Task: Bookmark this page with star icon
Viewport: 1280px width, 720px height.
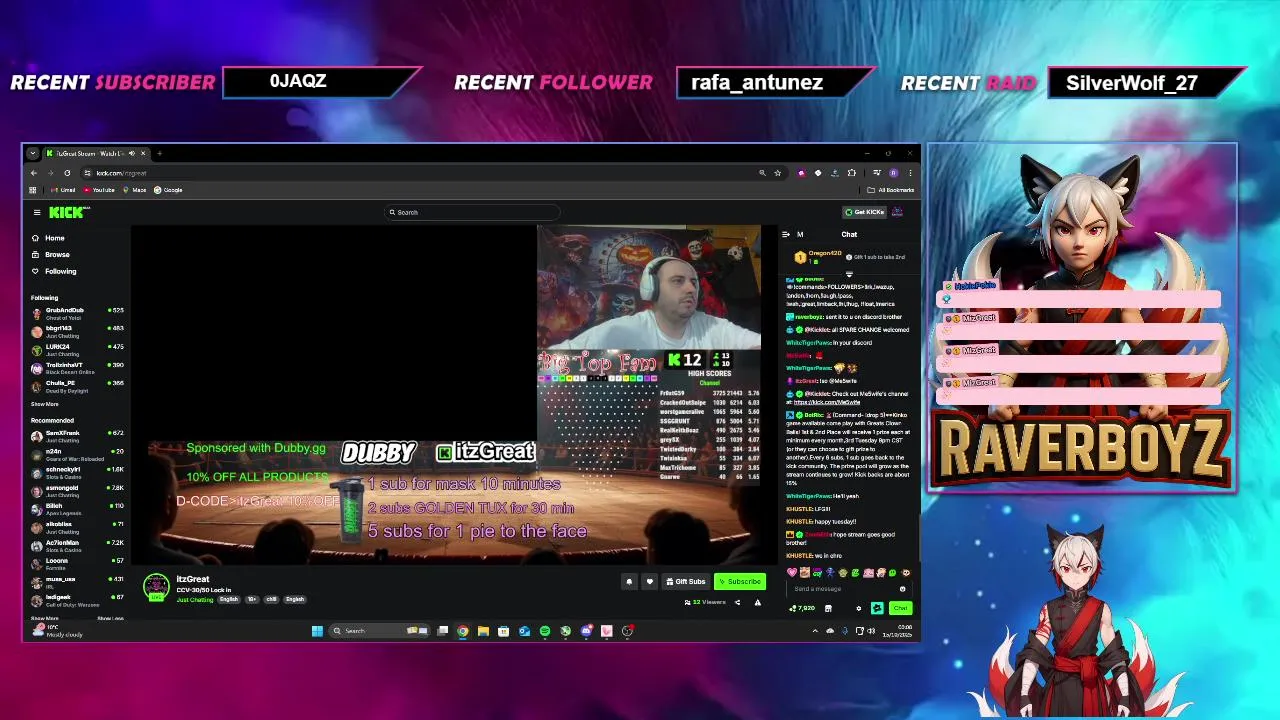Action: point(777,173)
